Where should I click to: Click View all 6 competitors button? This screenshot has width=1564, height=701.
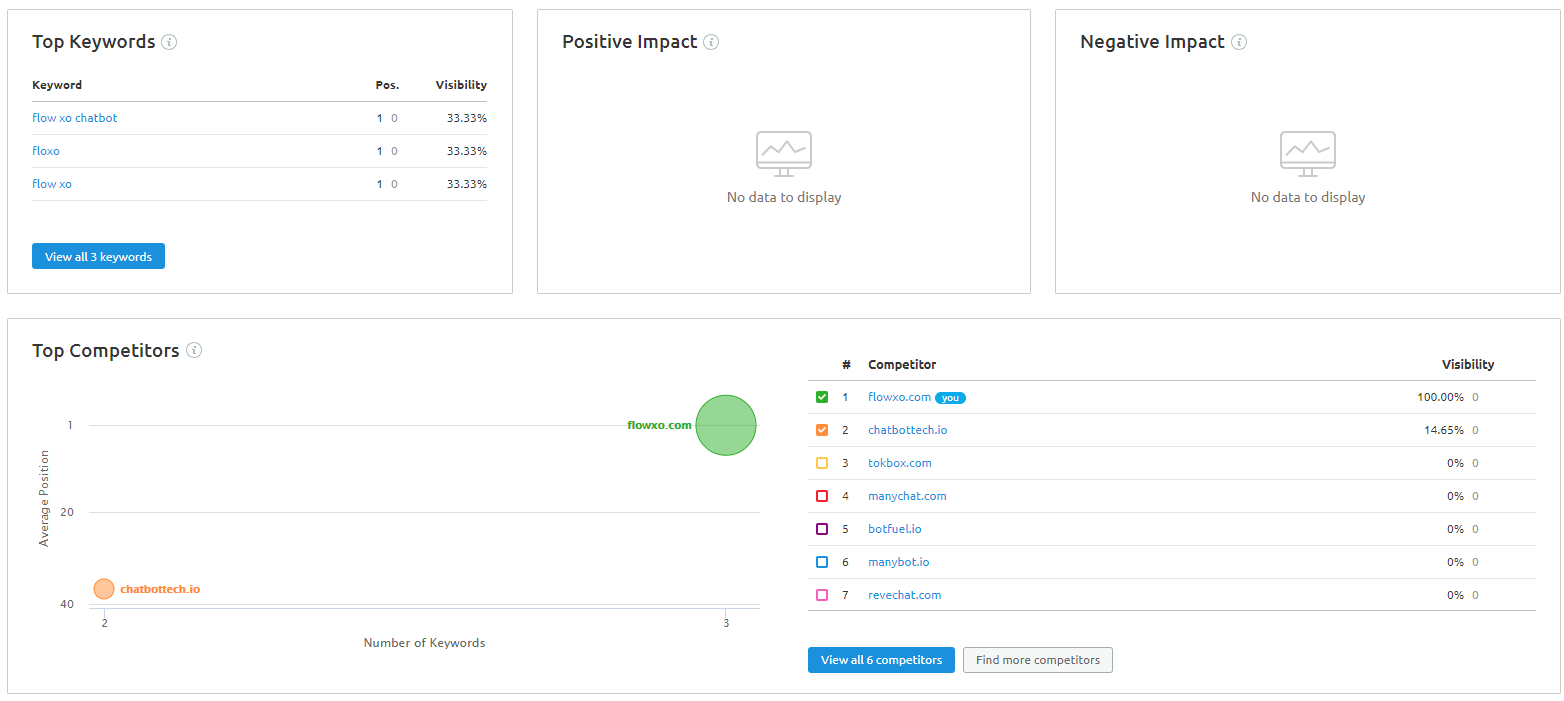[x=881, y=660]
